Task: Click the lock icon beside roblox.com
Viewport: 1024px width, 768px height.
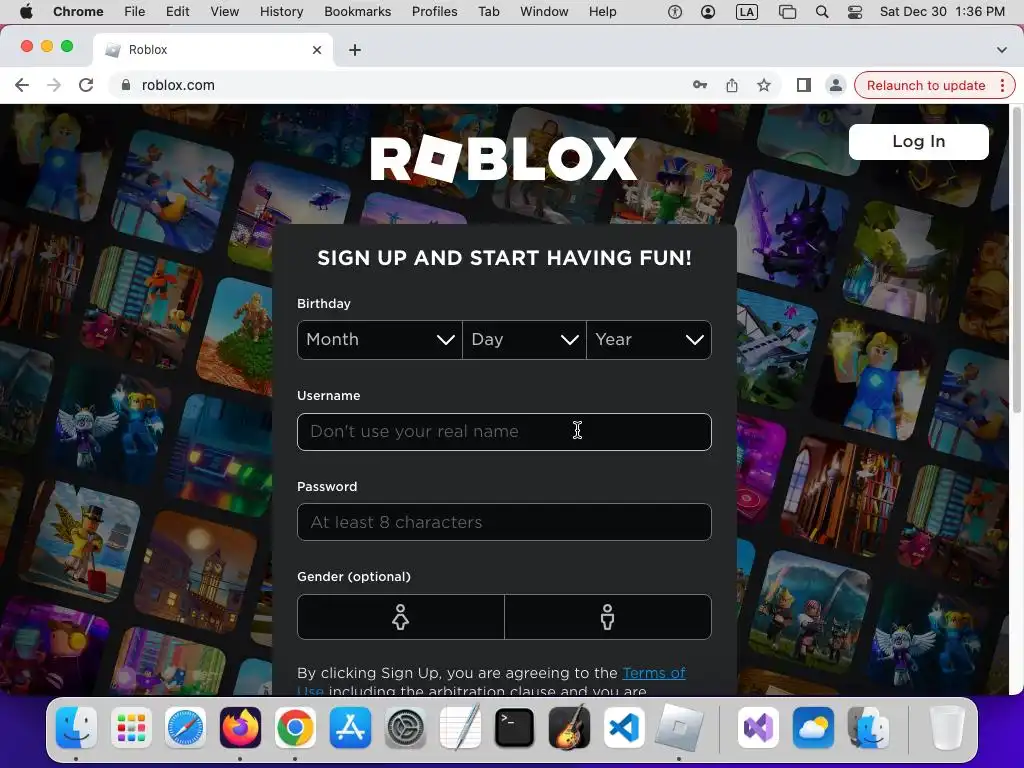Action: [126, 86]
